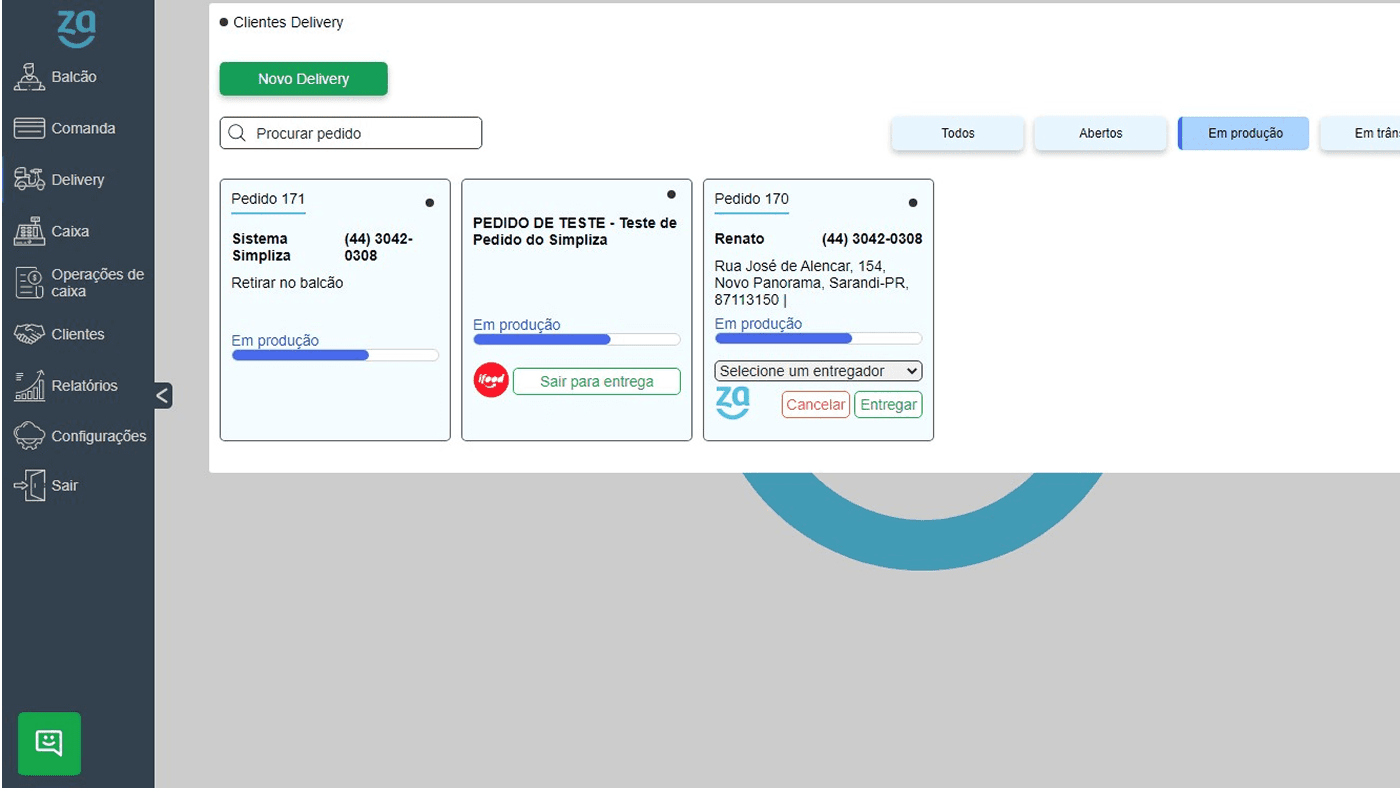
Task: Open the Caixa cash register icon
Action: tap(30, 231)
